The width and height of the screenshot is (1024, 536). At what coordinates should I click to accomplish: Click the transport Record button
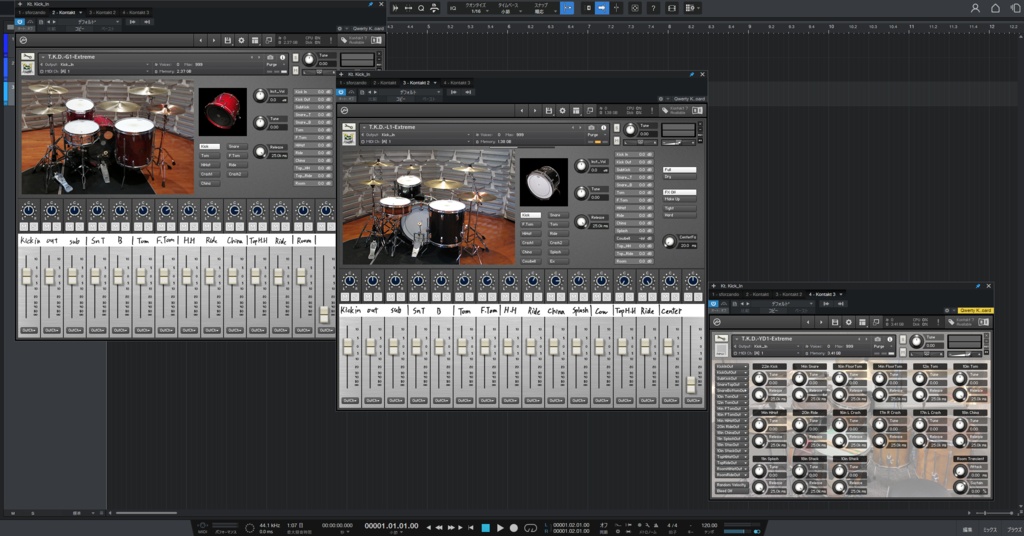pyautogui.click(x=514, y=528)
